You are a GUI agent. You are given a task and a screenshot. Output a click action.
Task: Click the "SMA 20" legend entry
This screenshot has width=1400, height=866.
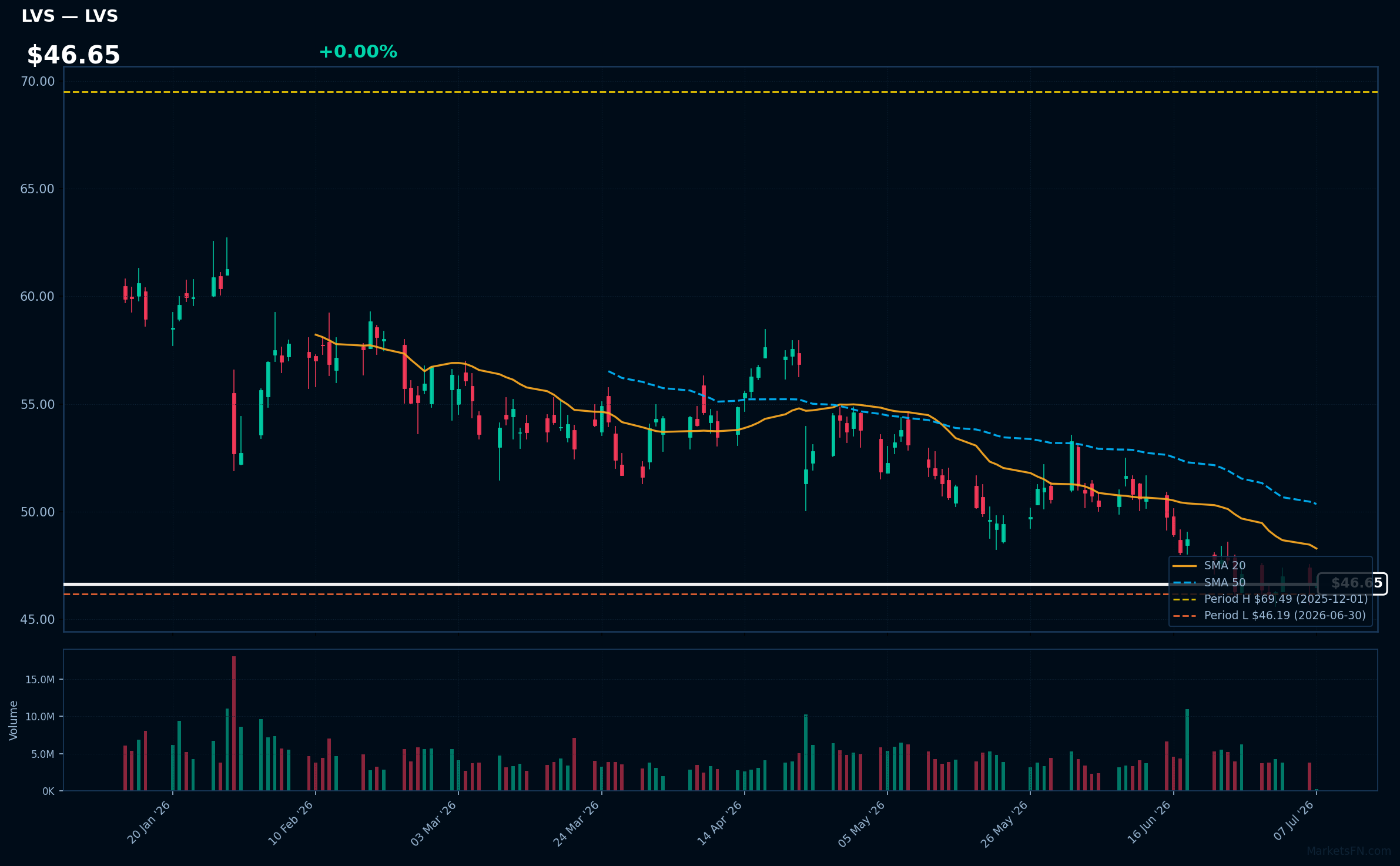(x=1210, y=566)
